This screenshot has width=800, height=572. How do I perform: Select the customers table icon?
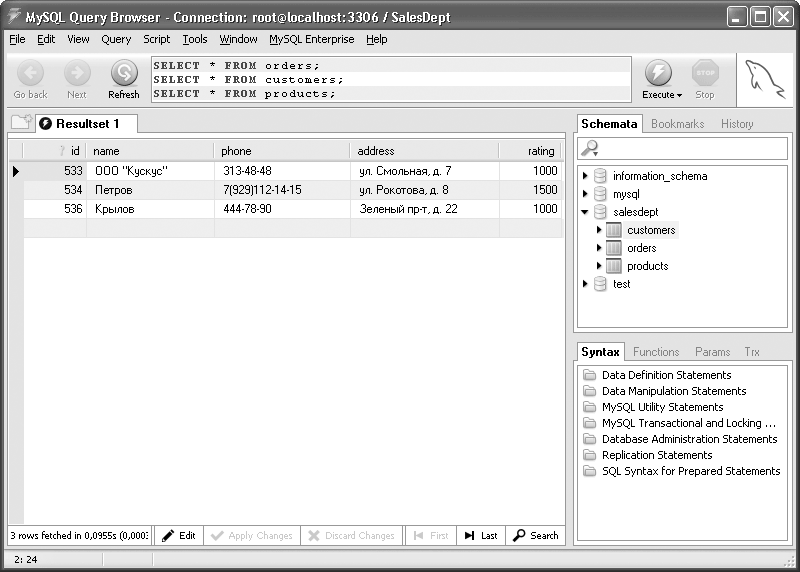[614, 230]
